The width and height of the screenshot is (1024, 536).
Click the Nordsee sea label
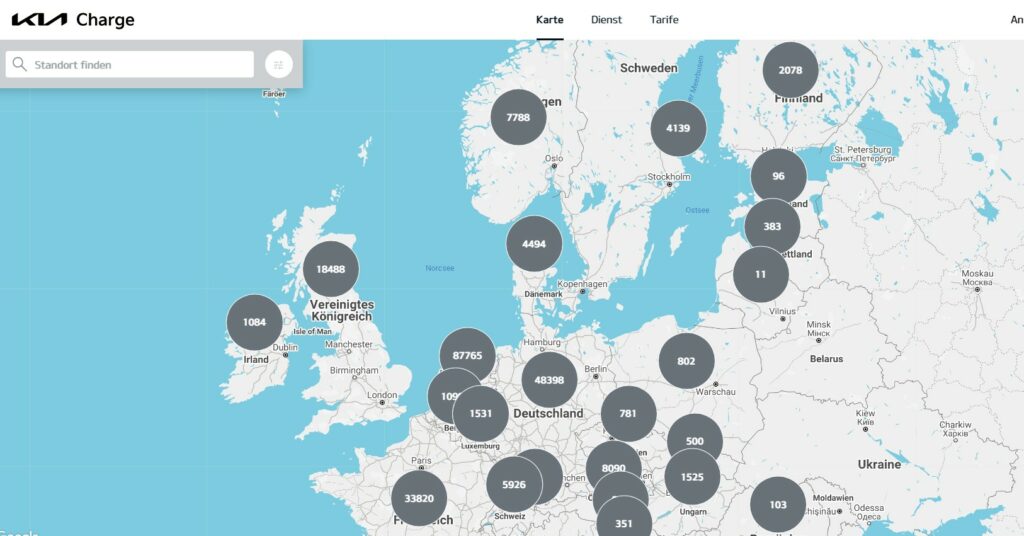440,268
